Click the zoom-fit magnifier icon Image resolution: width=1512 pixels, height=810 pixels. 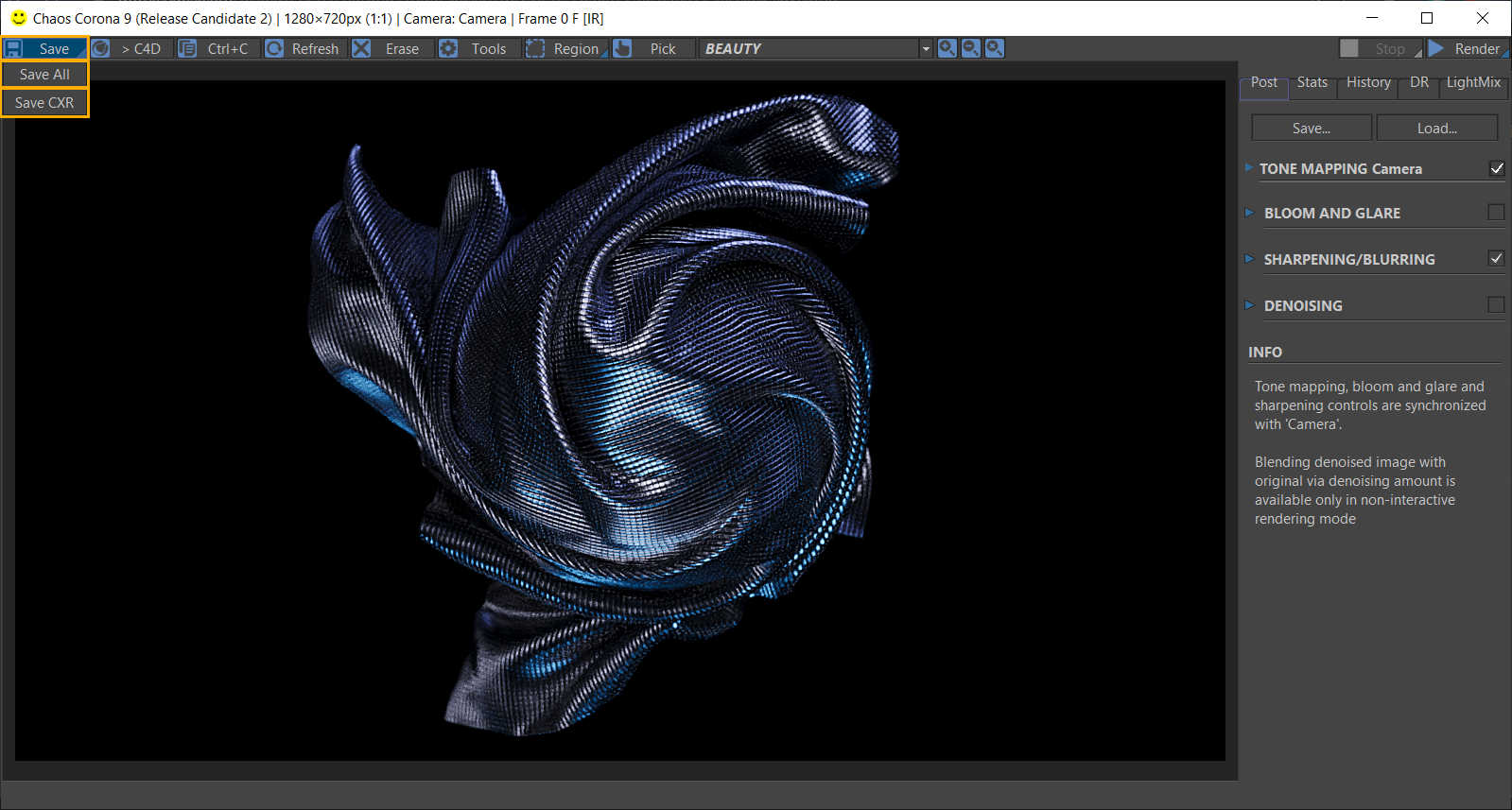point(995,48)
